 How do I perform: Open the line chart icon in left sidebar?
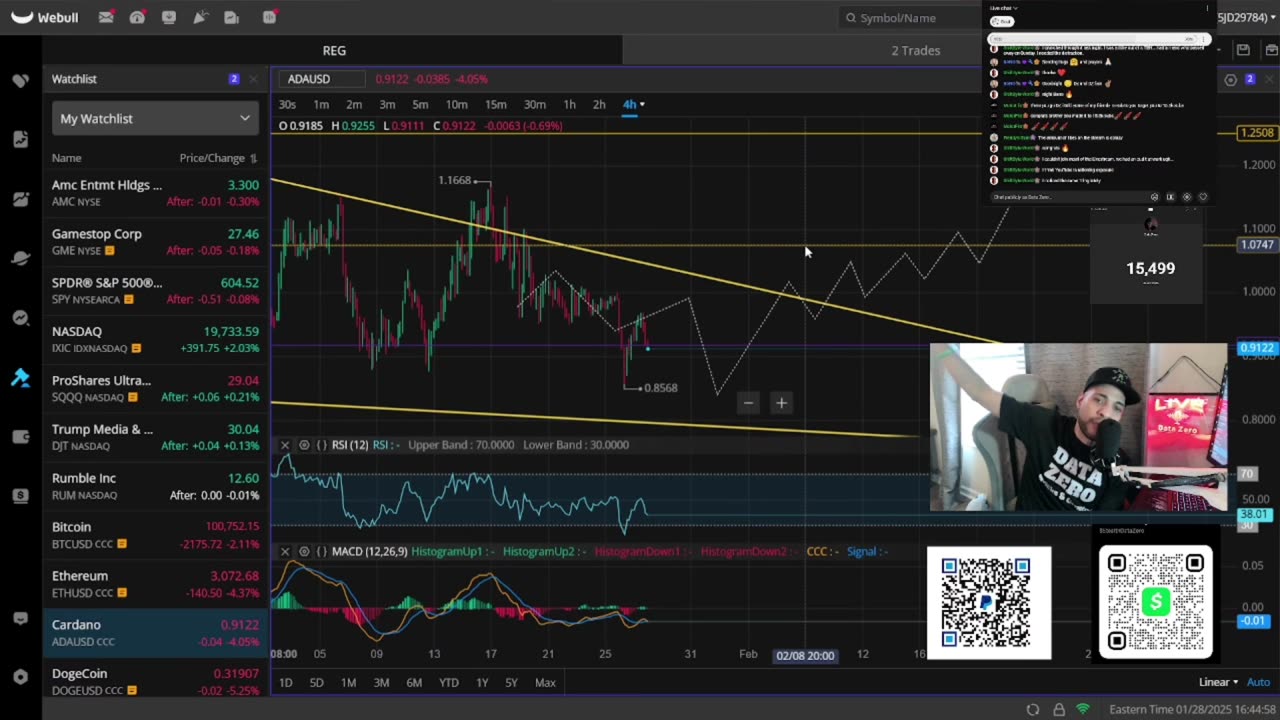pyautogui.click(x=20, y=199)
